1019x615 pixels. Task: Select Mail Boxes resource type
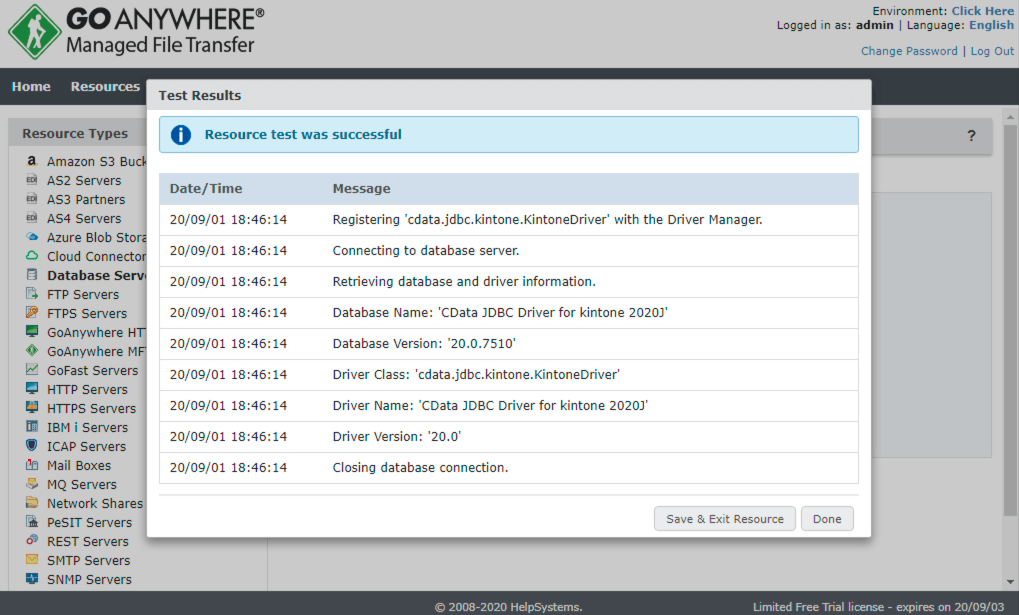79,465
